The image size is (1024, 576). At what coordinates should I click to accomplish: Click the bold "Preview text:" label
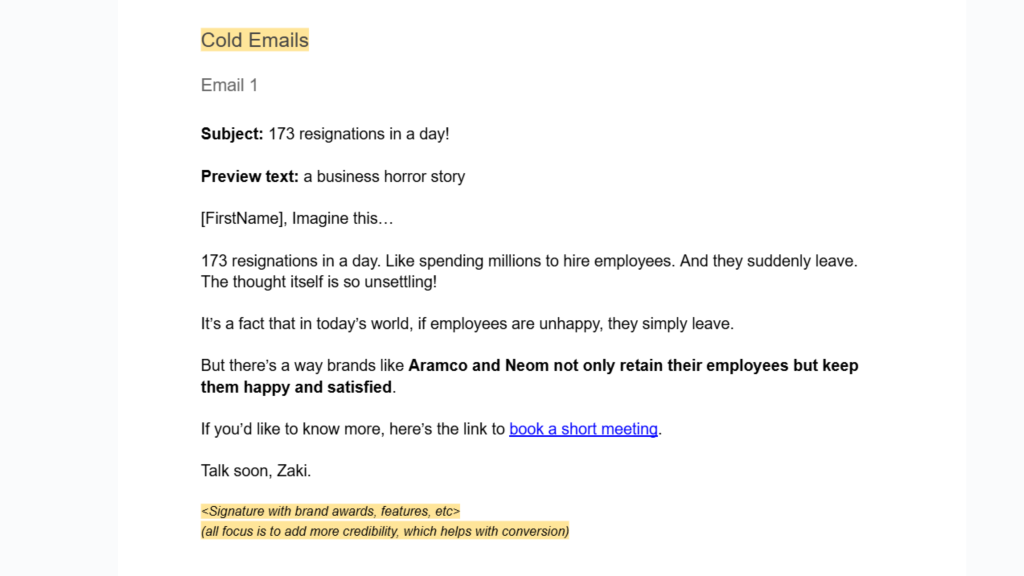(250, 176)
